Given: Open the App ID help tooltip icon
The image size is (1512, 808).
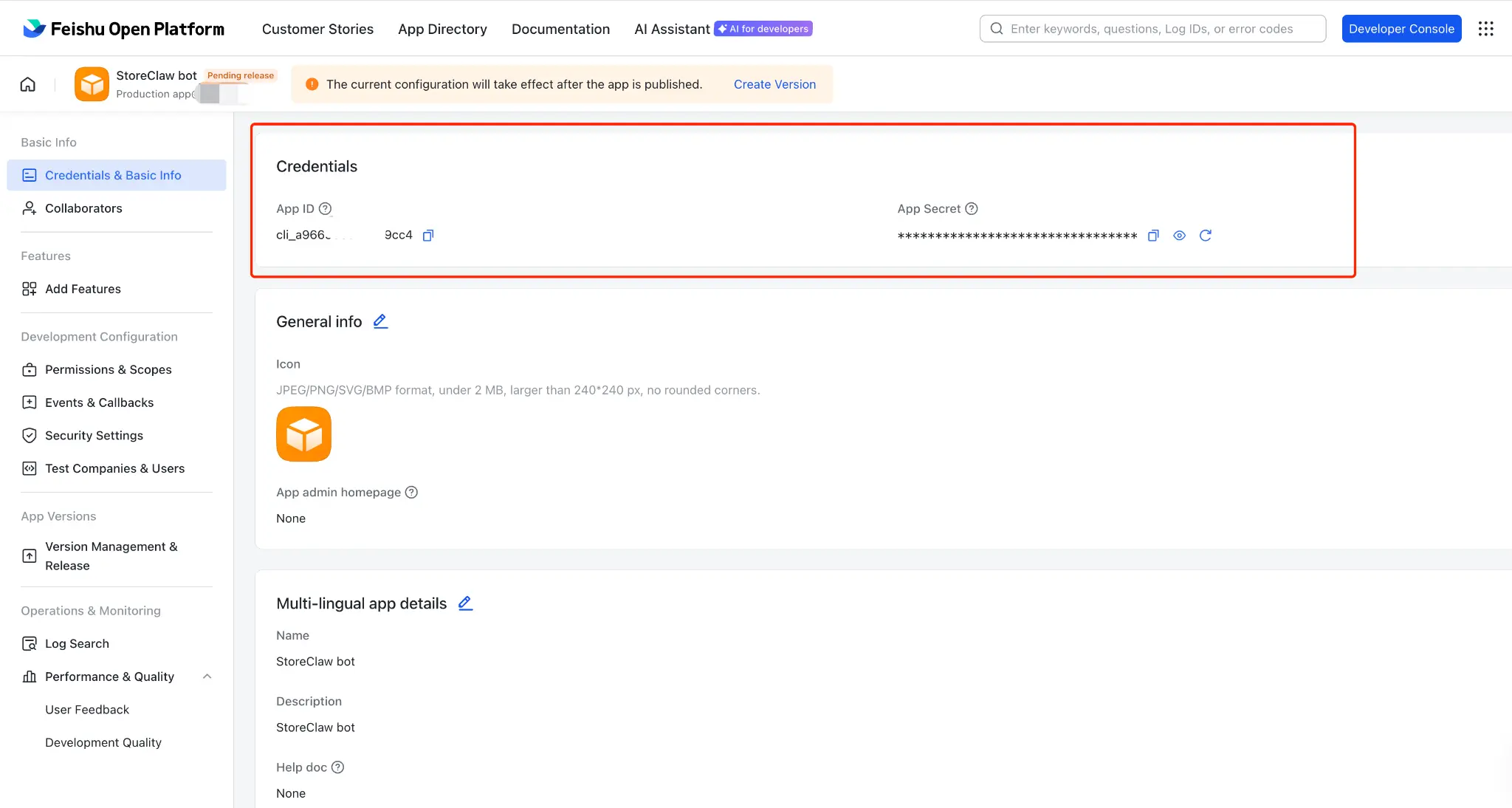Looking at the screenshot, I should point(325,209).
